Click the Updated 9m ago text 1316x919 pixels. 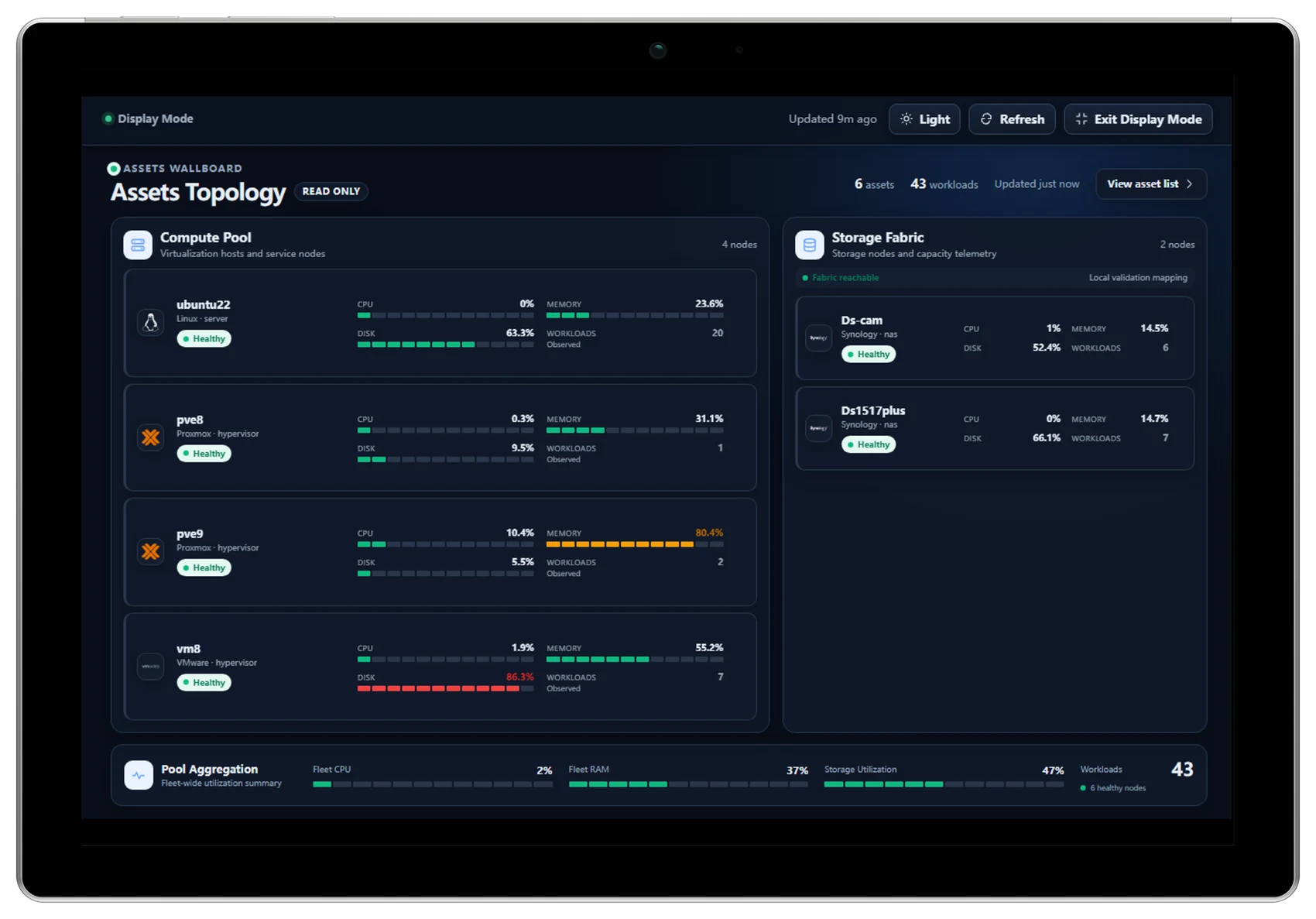832,119
